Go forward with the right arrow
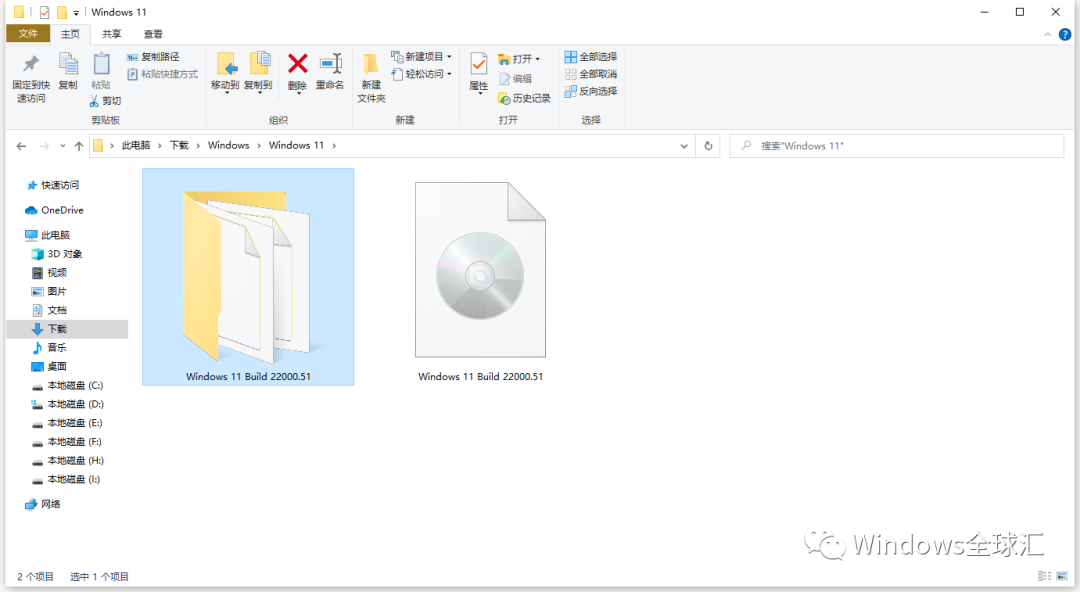This screenshot has width=1080, height=592. pos(44,146)
